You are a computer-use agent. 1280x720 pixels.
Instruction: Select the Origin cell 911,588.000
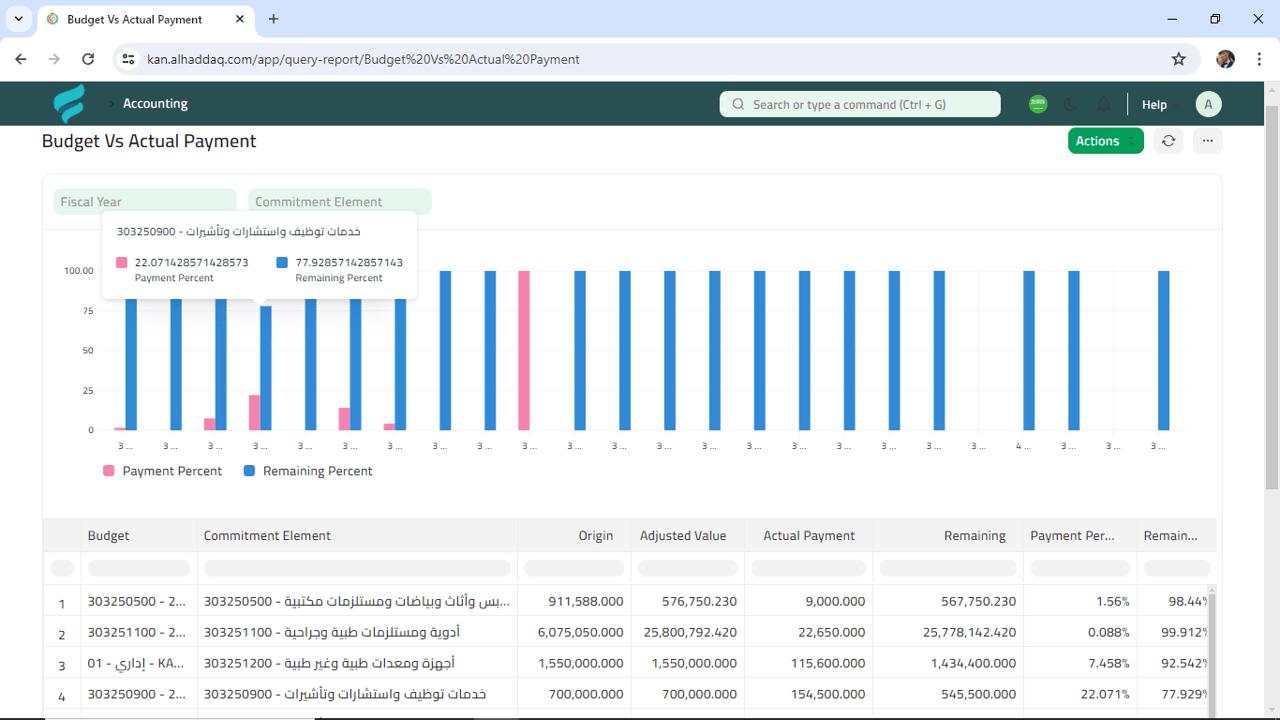(x=574, y=602)
